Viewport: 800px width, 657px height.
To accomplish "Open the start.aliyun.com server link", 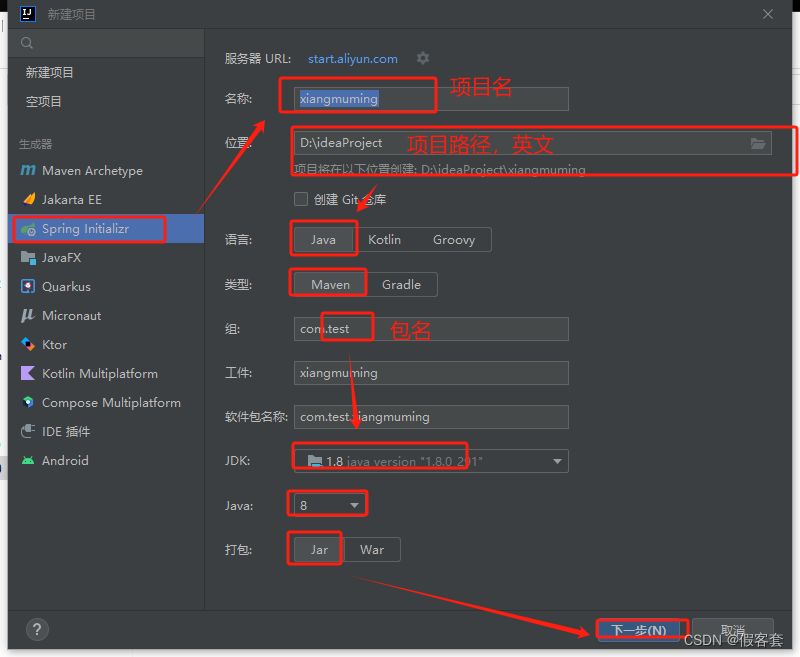I will 353,59.
